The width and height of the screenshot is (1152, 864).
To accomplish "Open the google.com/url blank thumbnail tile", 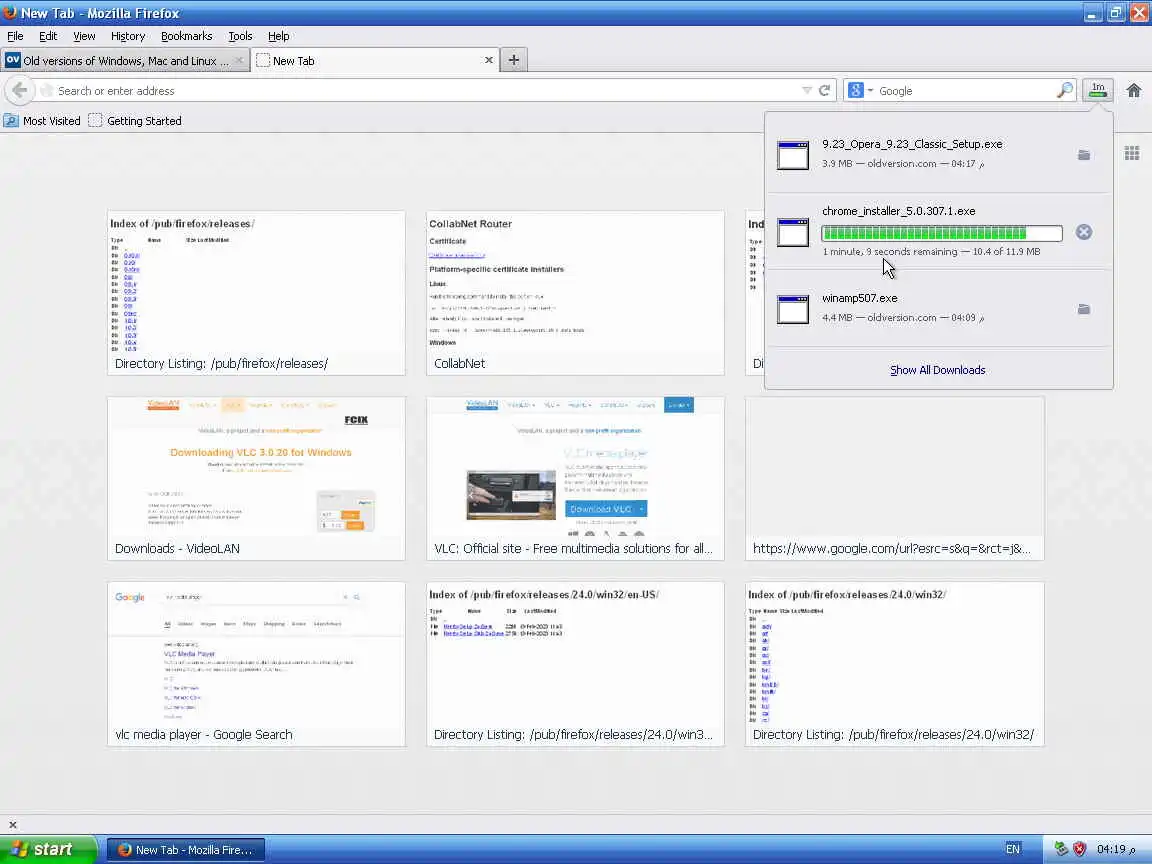I will pyautogui.click(x=895, y=478).
